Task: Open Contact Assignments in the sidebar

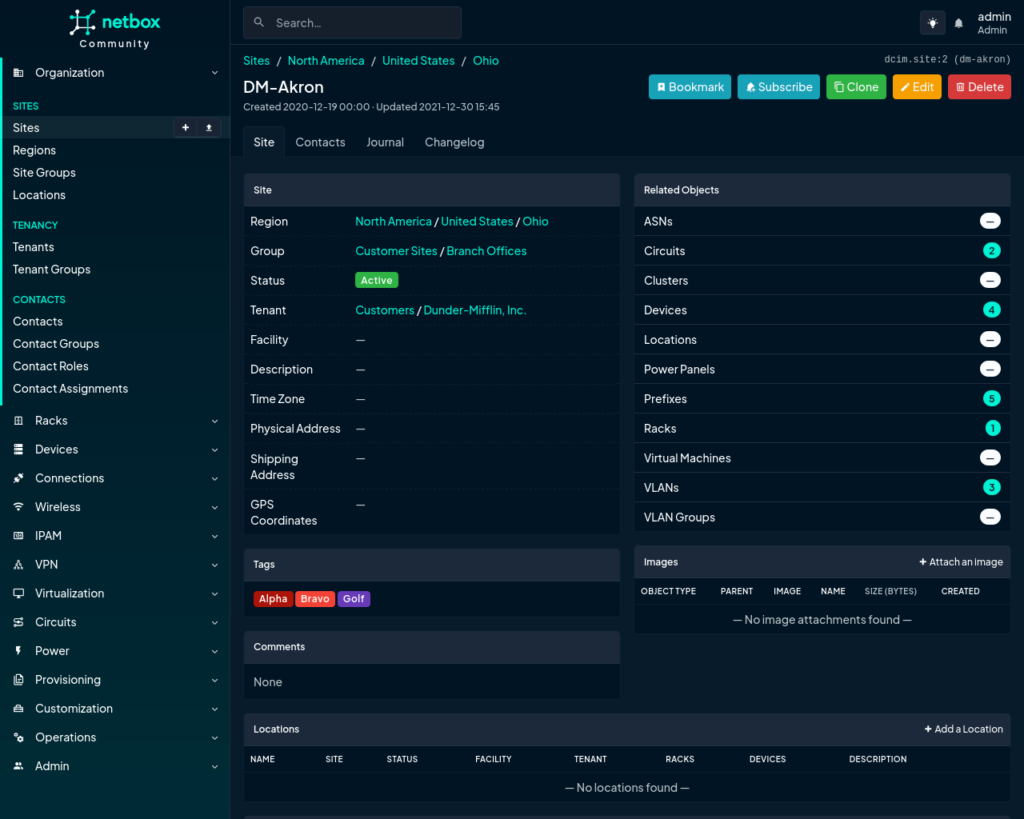Action: [x=70, y=389]
